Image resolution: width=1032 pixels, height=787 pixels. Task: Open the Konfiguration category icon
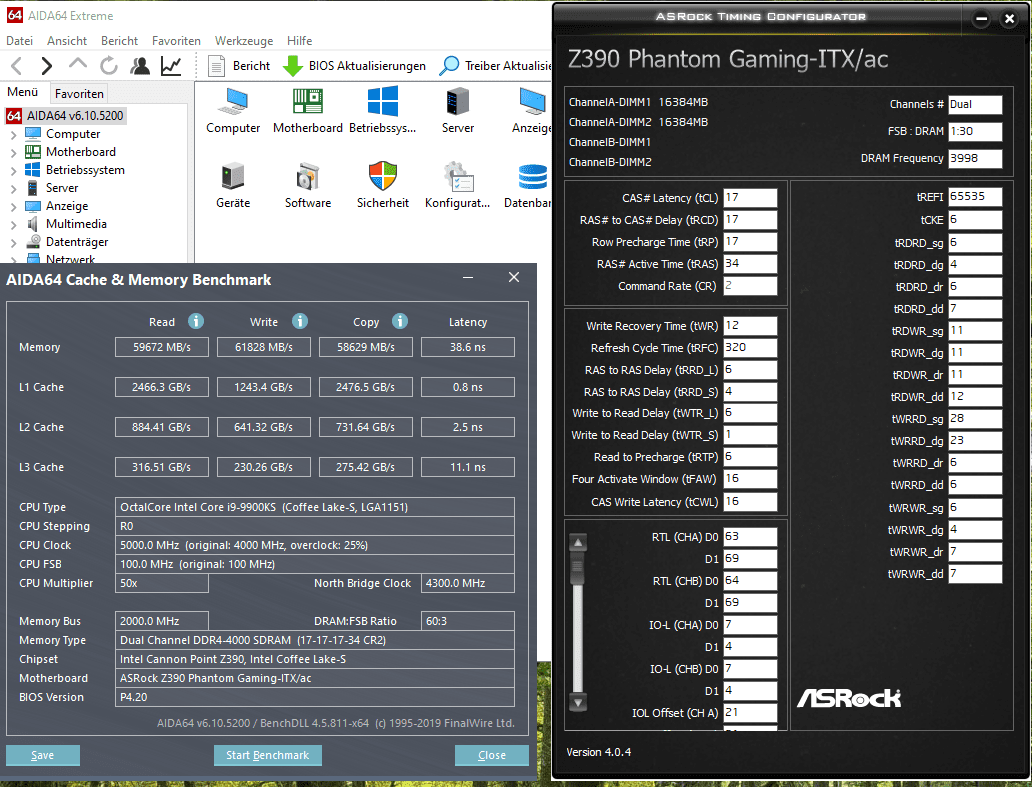(x=457, y=186)
